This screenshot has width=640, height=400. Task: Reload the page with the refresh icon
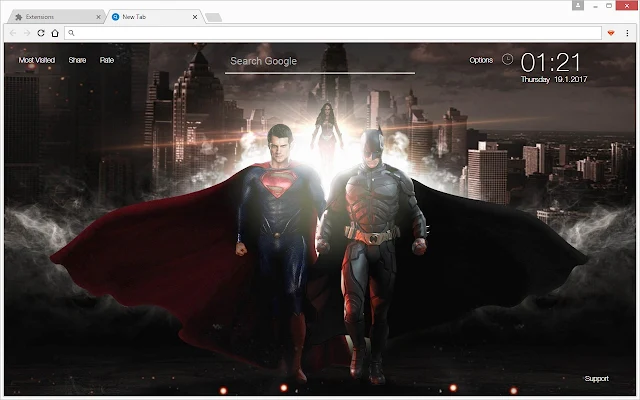click(41, 33)
